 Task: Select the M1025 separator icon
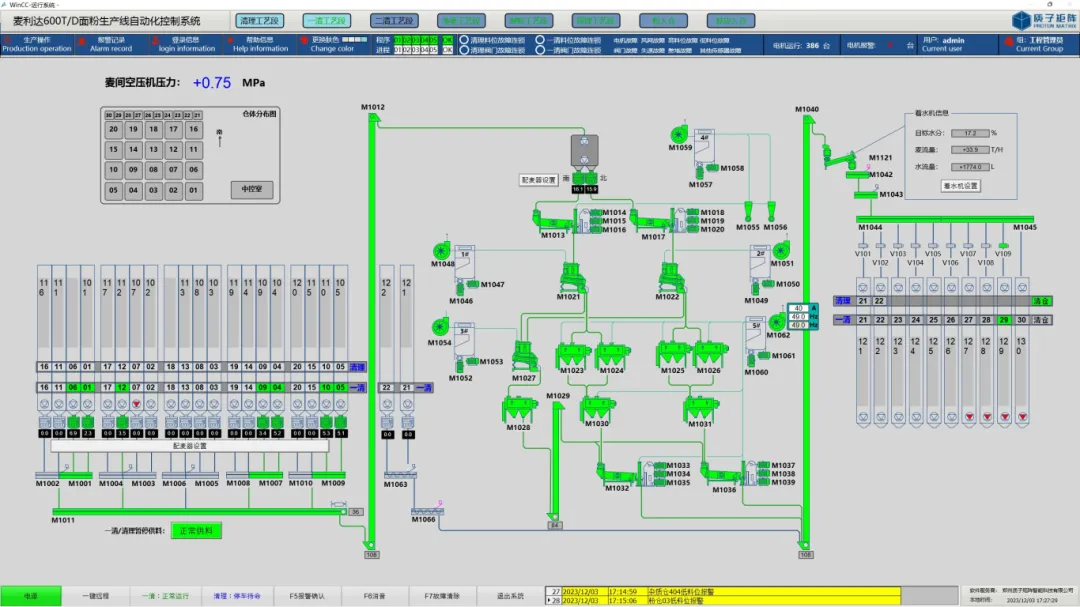coord(673,355)
